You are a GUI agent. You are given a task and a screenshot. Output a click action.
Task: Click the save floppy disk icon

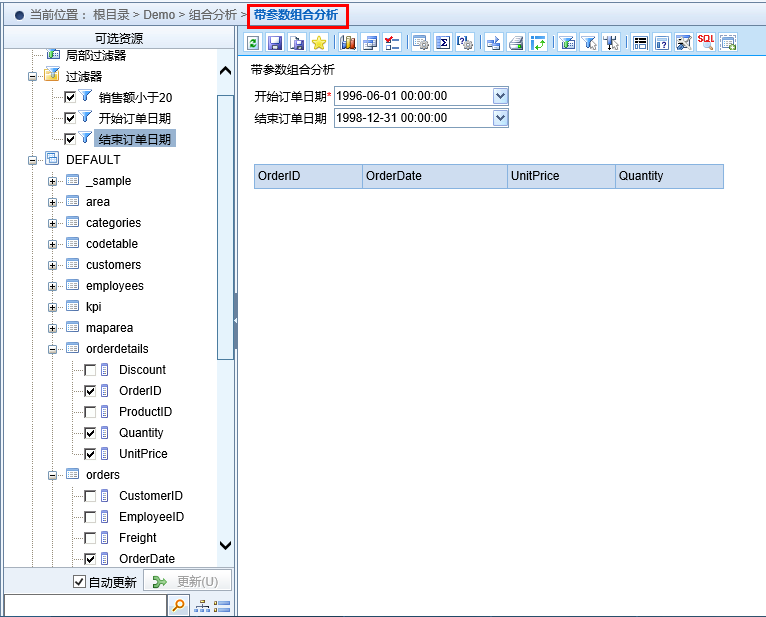coord(275,43)
